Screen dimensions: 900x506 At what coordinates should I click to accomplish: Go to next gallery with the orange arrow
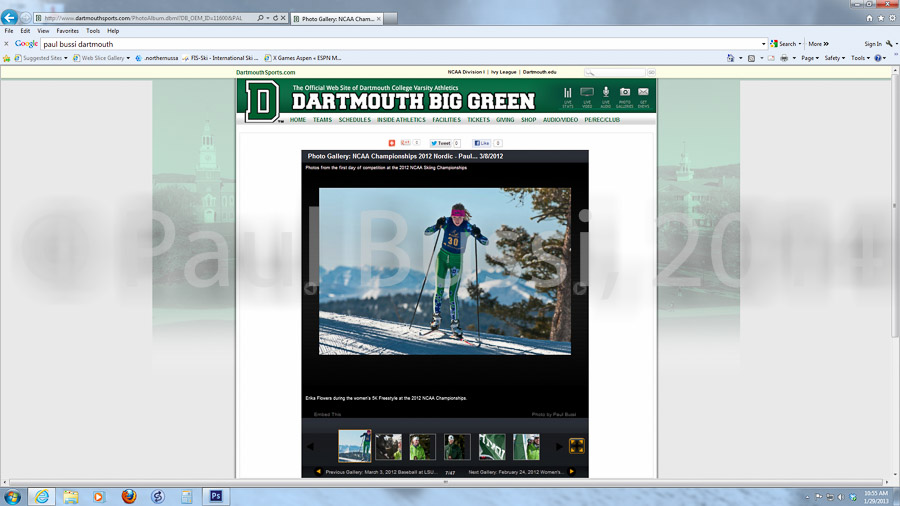point(571,472)
